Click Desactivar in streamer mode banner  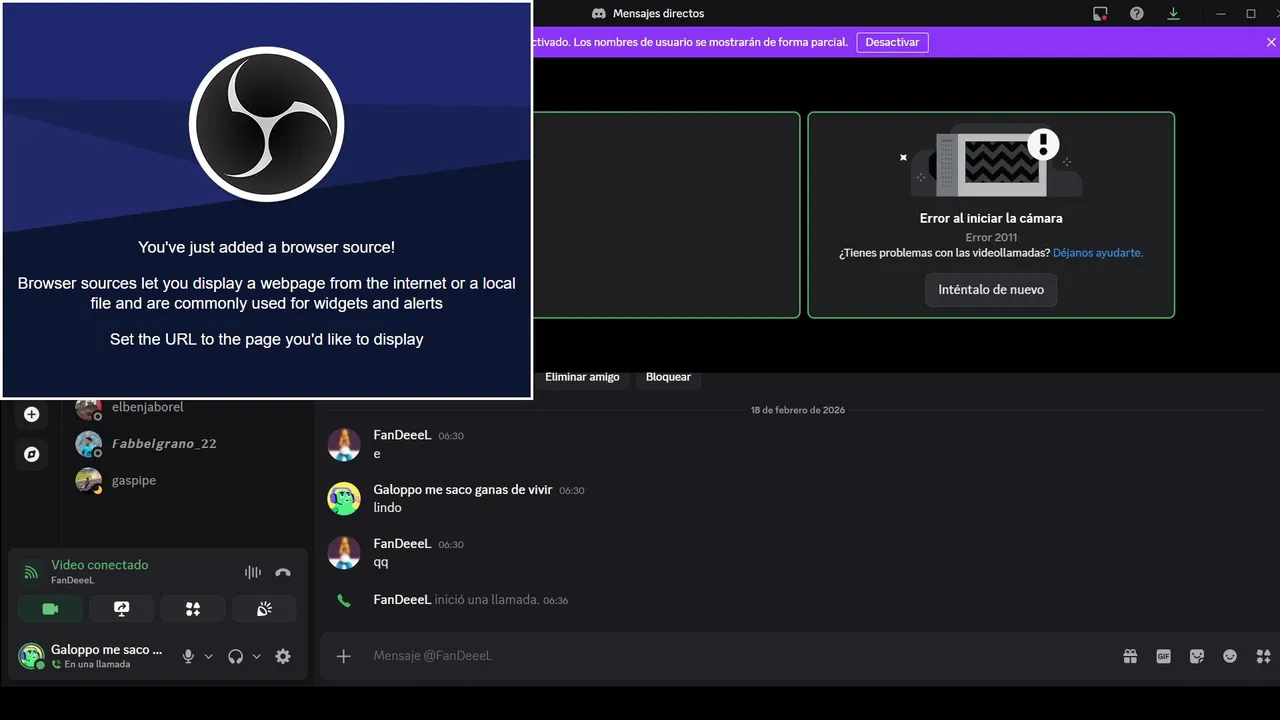coord(892,42)
